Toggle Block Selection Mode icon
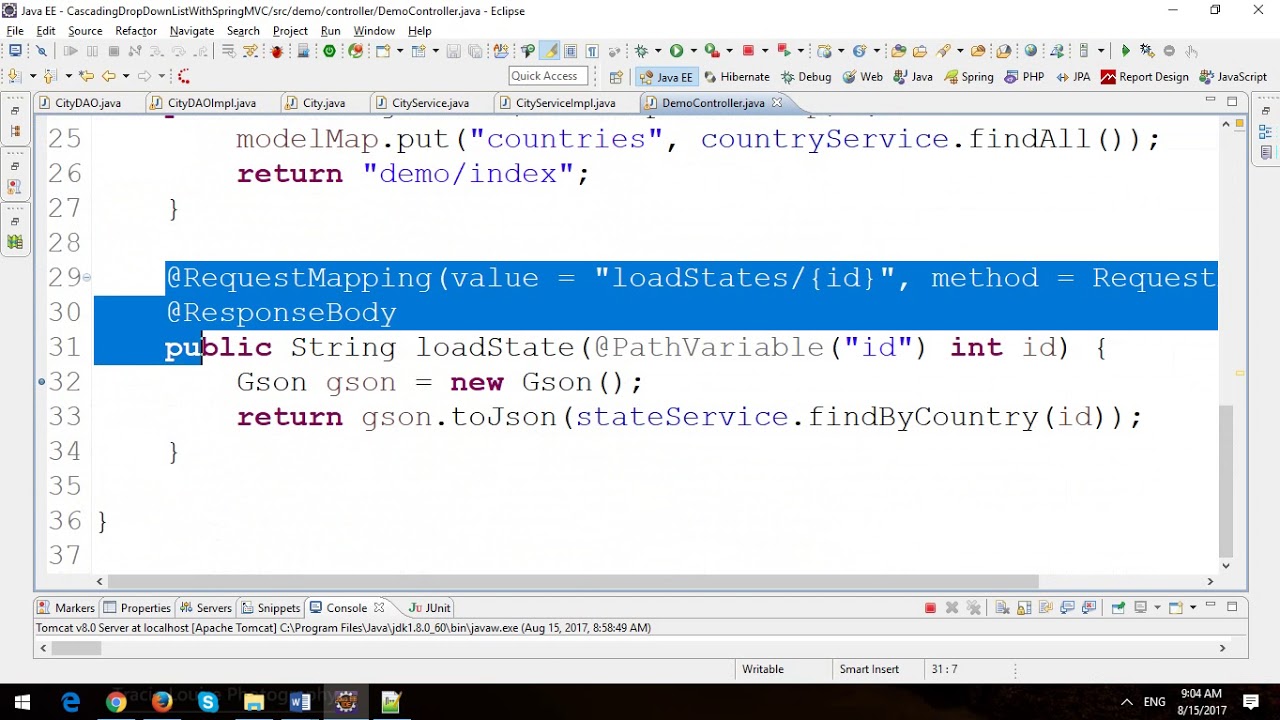The width and height of the screenshot is (1280, 720). (x=571, y=51)
